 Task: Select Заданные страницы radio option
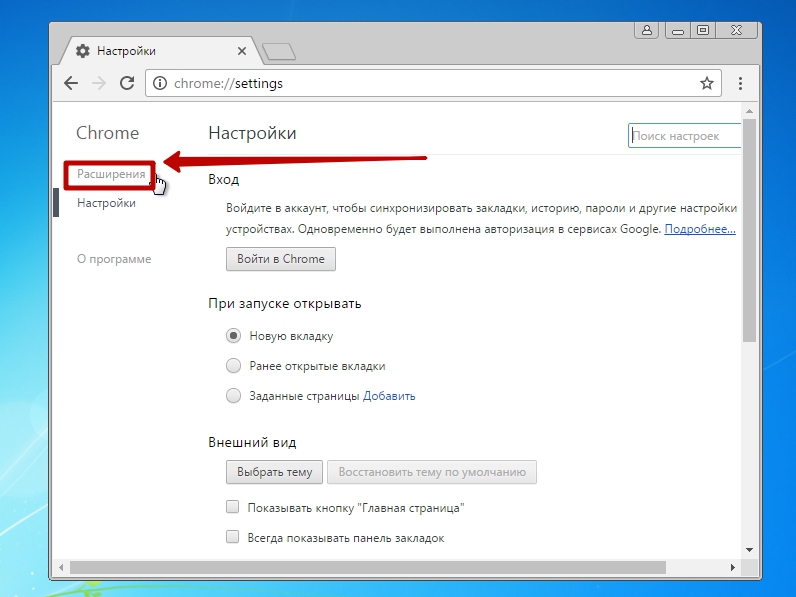pos(233,396)
